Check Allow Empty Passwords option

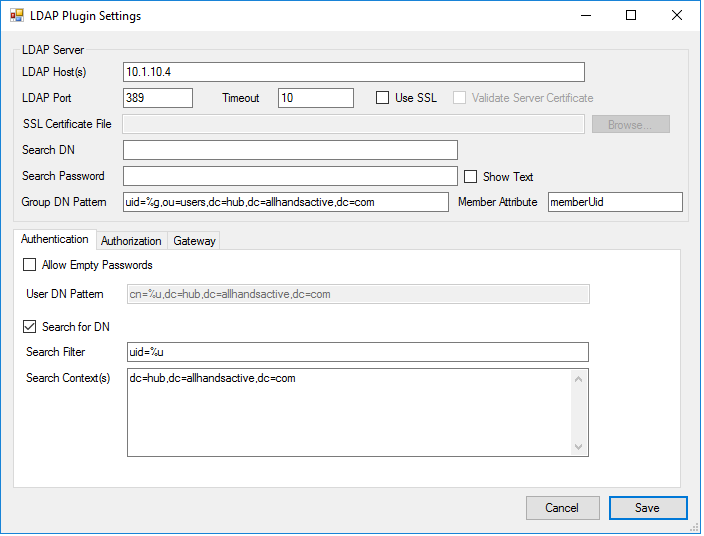coord(29,265)
